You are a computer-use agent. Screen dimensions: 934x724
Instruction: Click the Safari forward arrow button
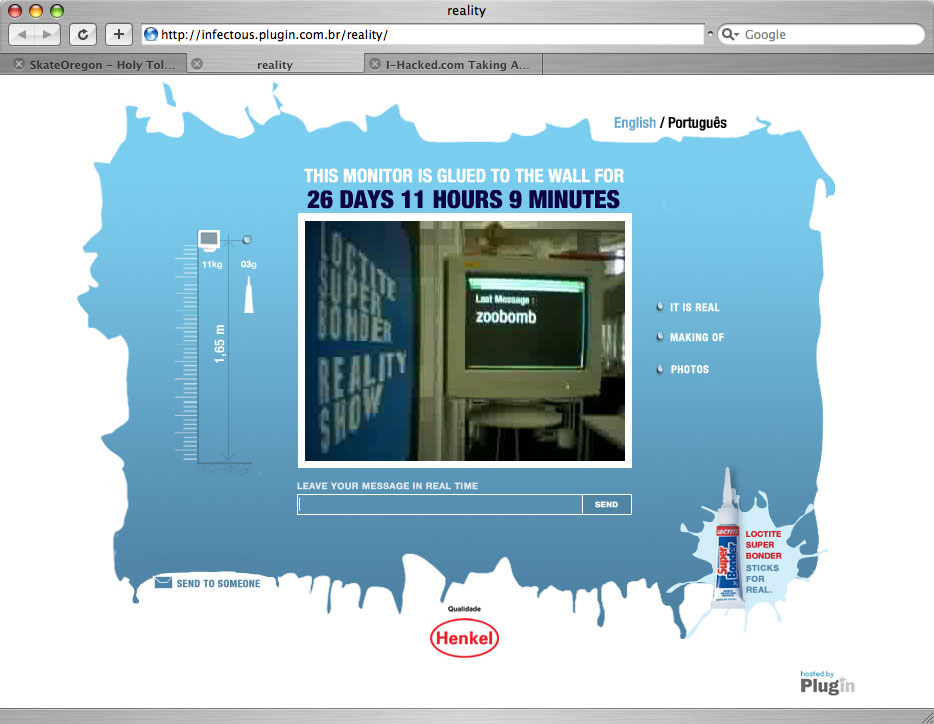[x=48, y=35]
